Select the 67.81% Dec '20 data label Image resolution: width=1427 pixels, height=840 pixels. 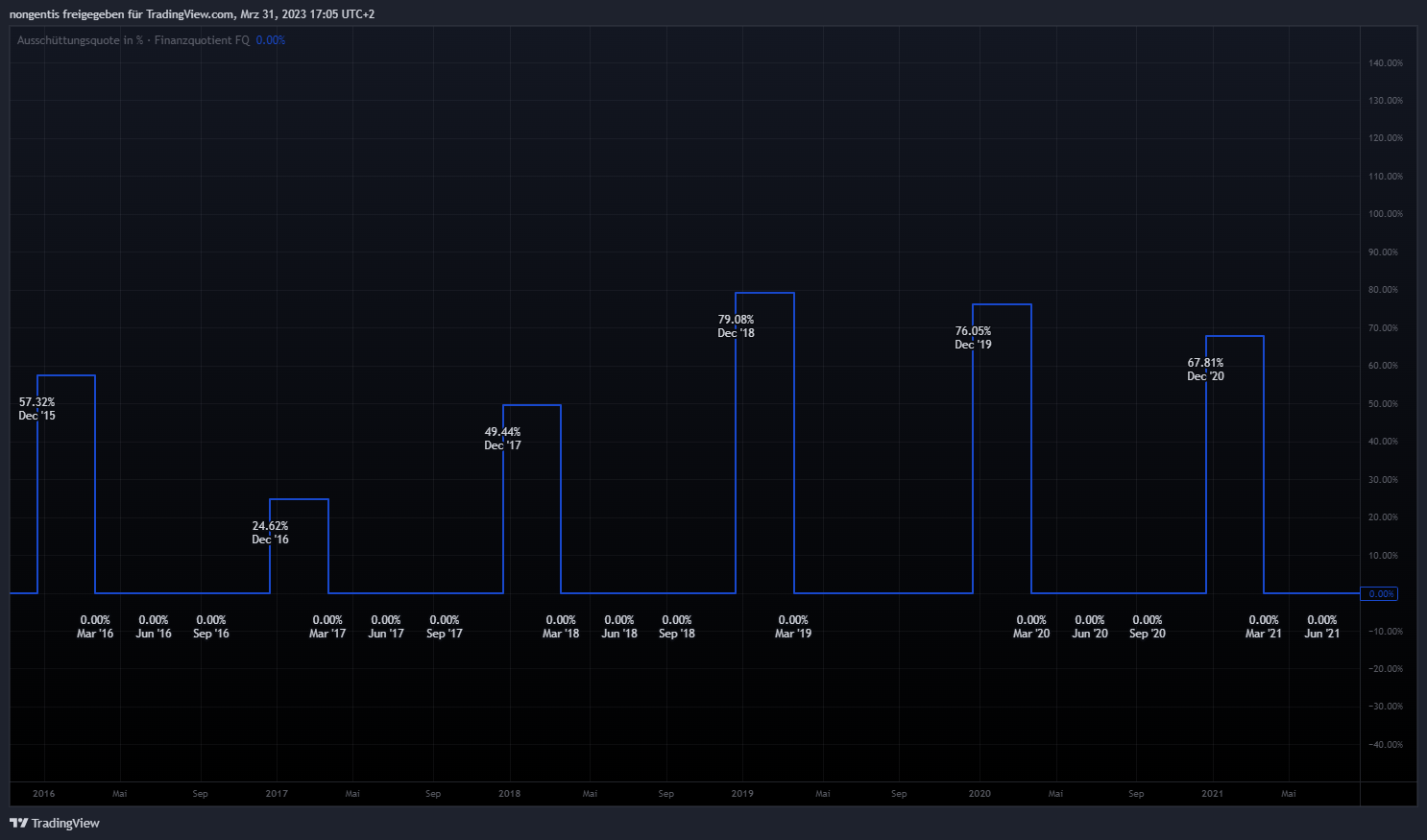click(1205, 370)
